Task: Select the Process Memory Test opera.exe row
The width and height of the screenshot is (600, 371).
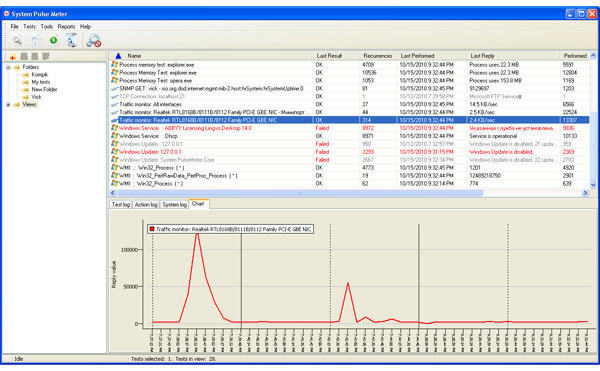Action: click(350, 81)
